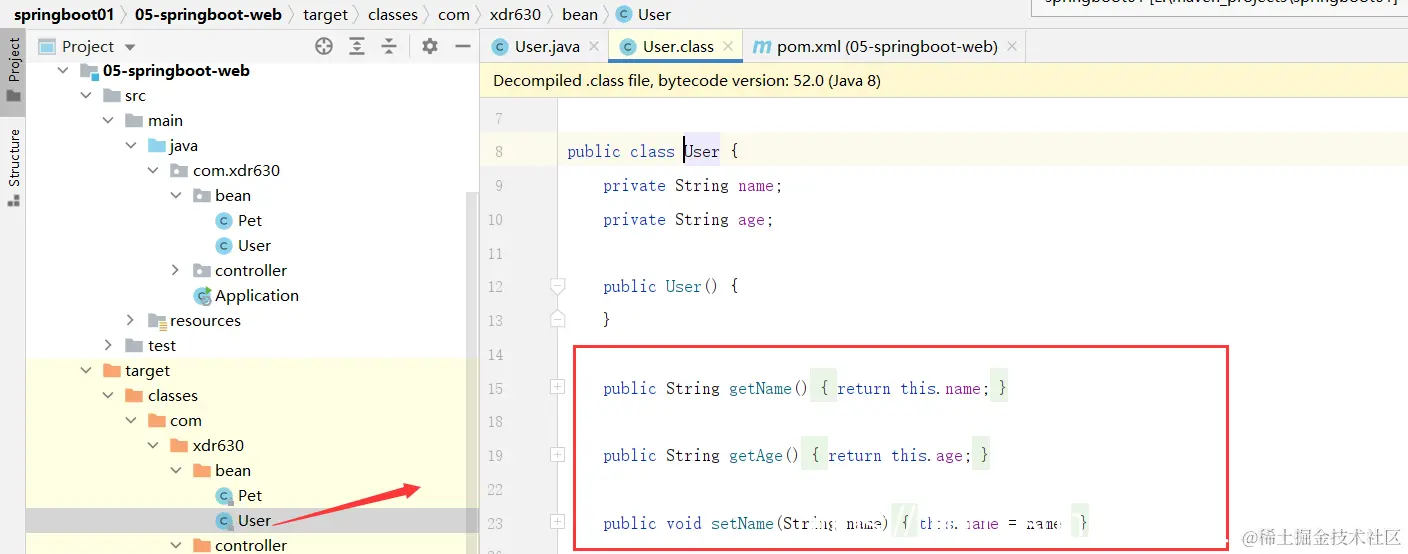Collapse the java source folder chevron
This screenshot has width=1408, height=554.
(x=130, y=146)
